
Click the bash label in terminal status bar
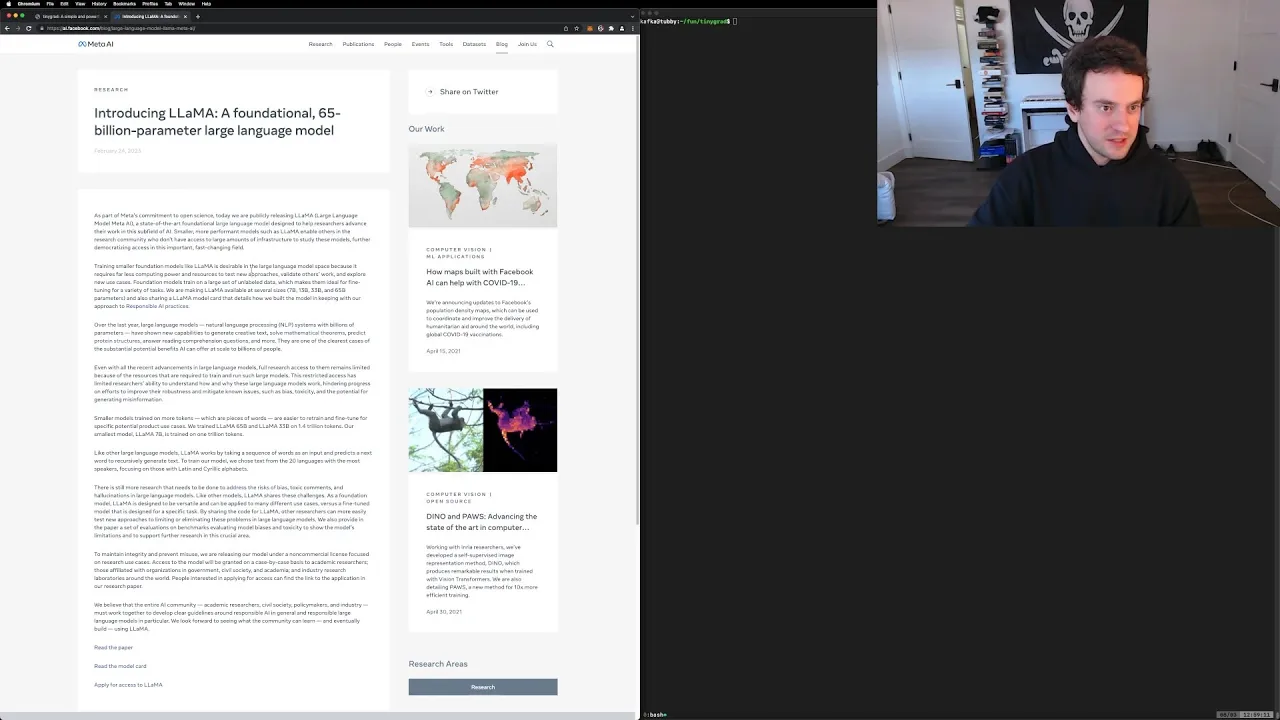coord(656,715)
